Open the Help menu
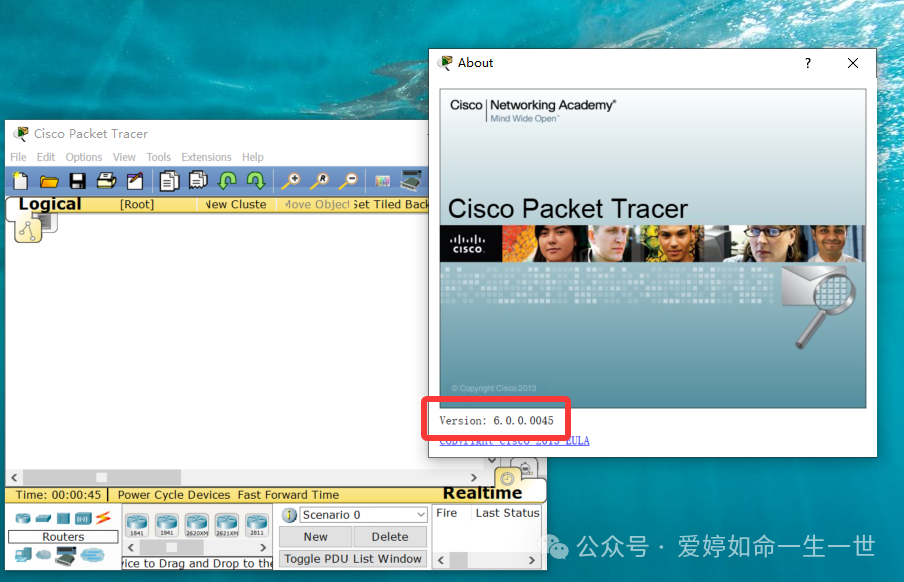The image size is (904, 582). click(253, 157)
